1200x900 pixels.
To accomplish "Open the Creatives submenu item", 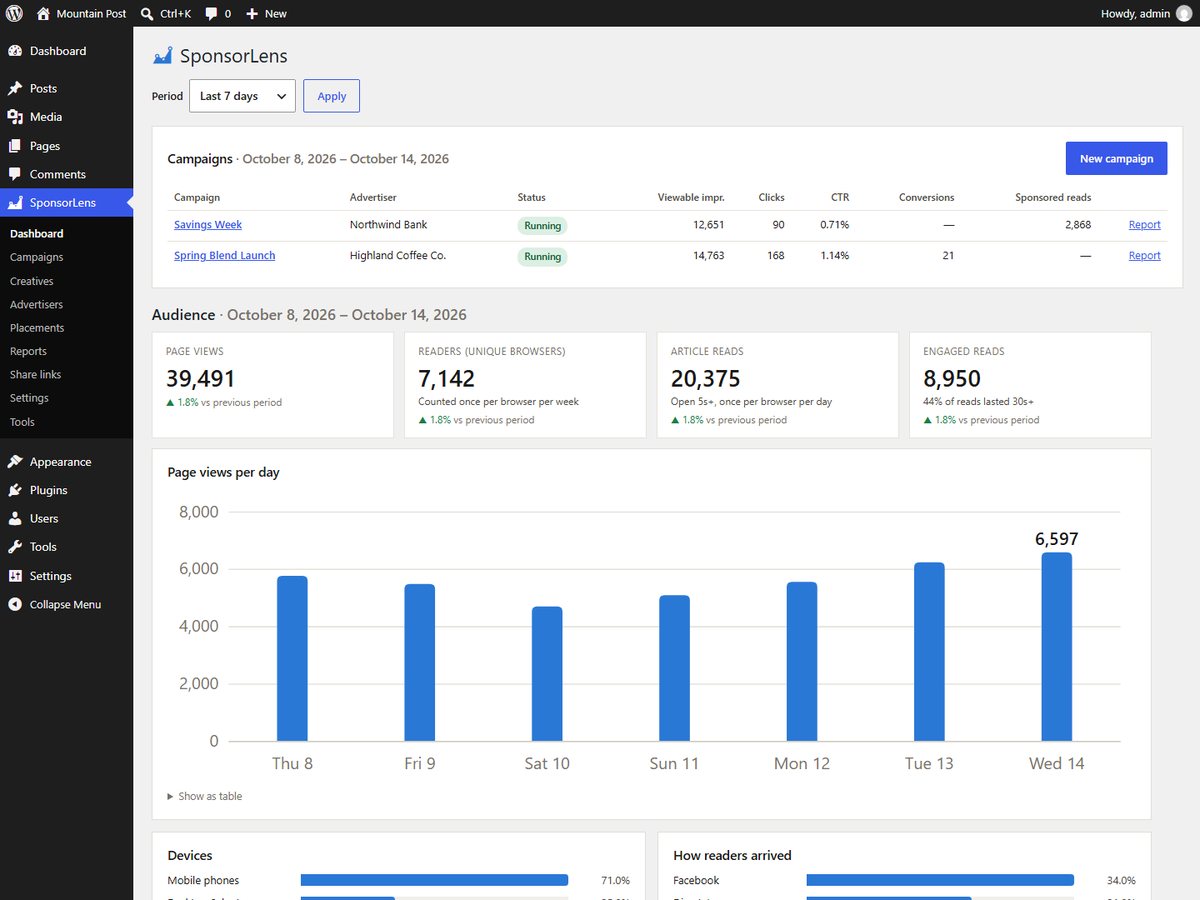I will coord(32,281).
